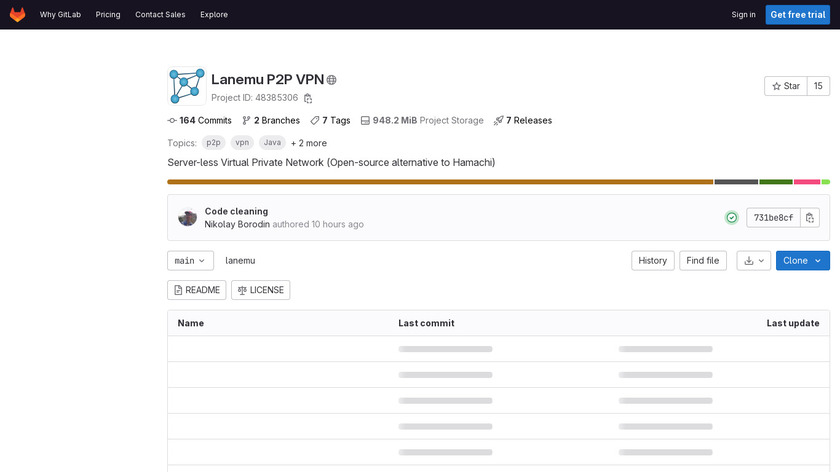Open the History view
840x472 pixels.
[652, 260]
